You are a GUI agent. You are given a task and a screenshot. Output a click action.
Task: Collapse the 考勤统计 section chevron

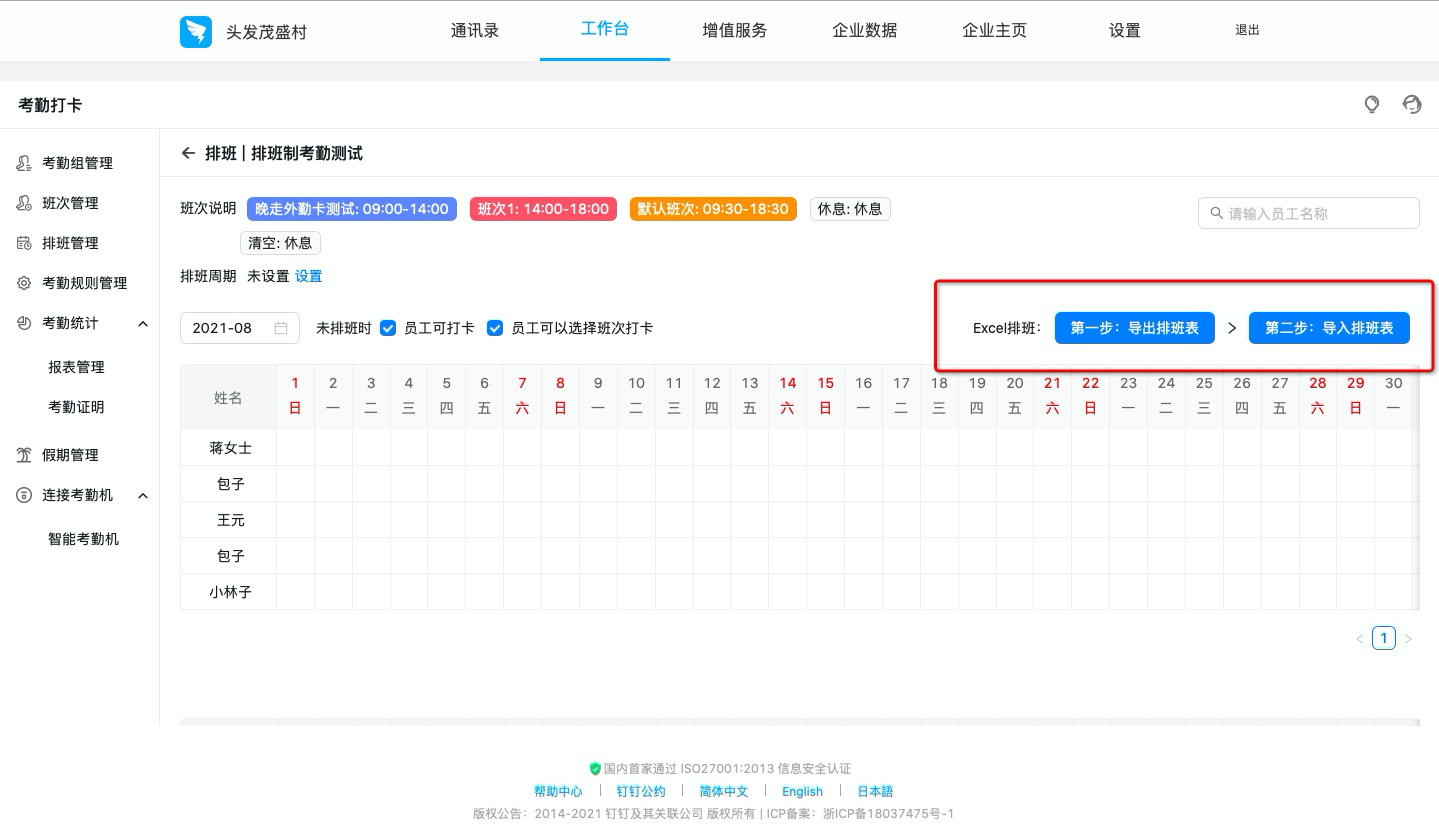point(142,323)
